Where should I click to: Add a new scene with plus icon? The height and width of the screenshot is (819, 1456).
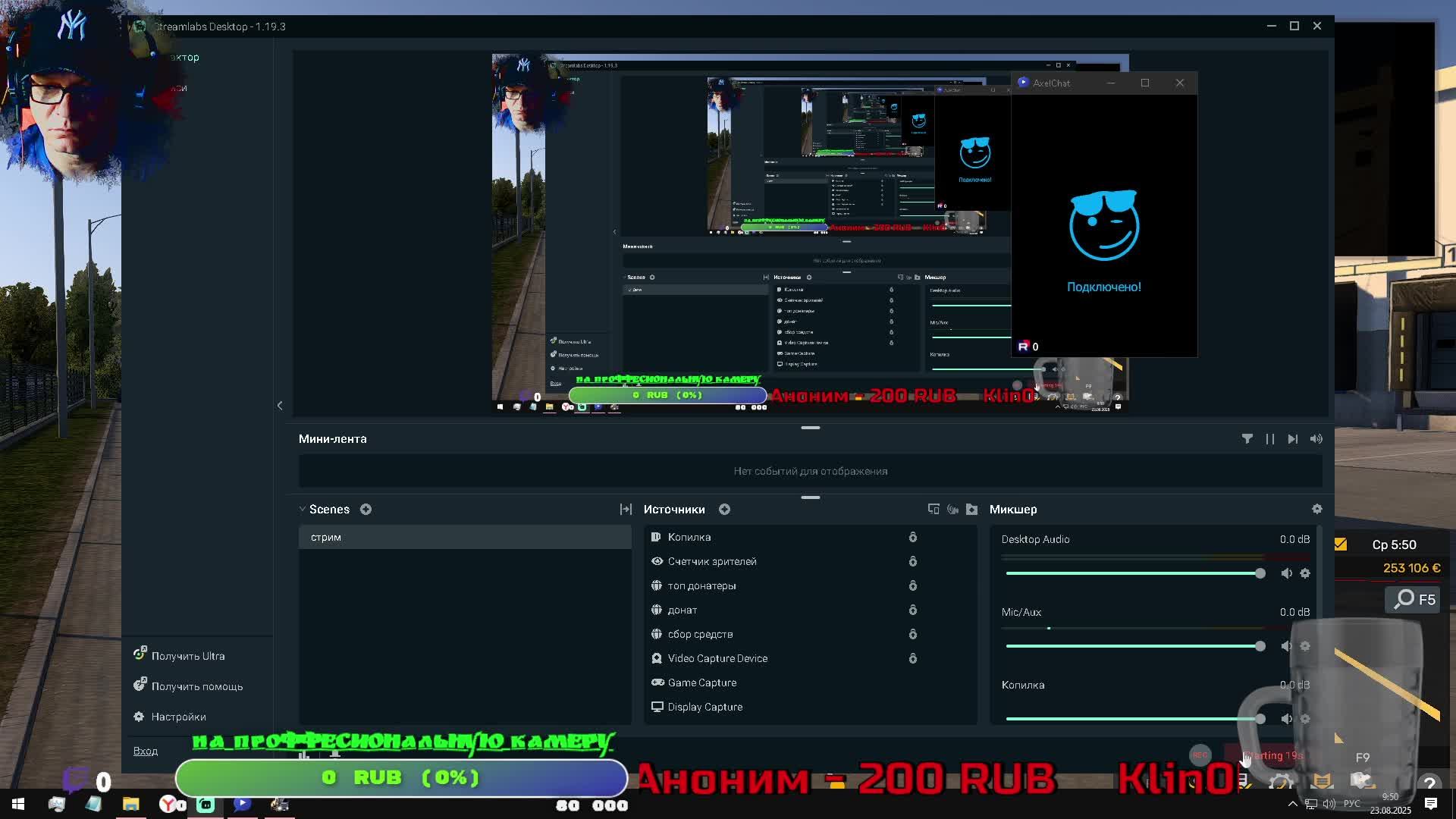[x=366, y=510]
